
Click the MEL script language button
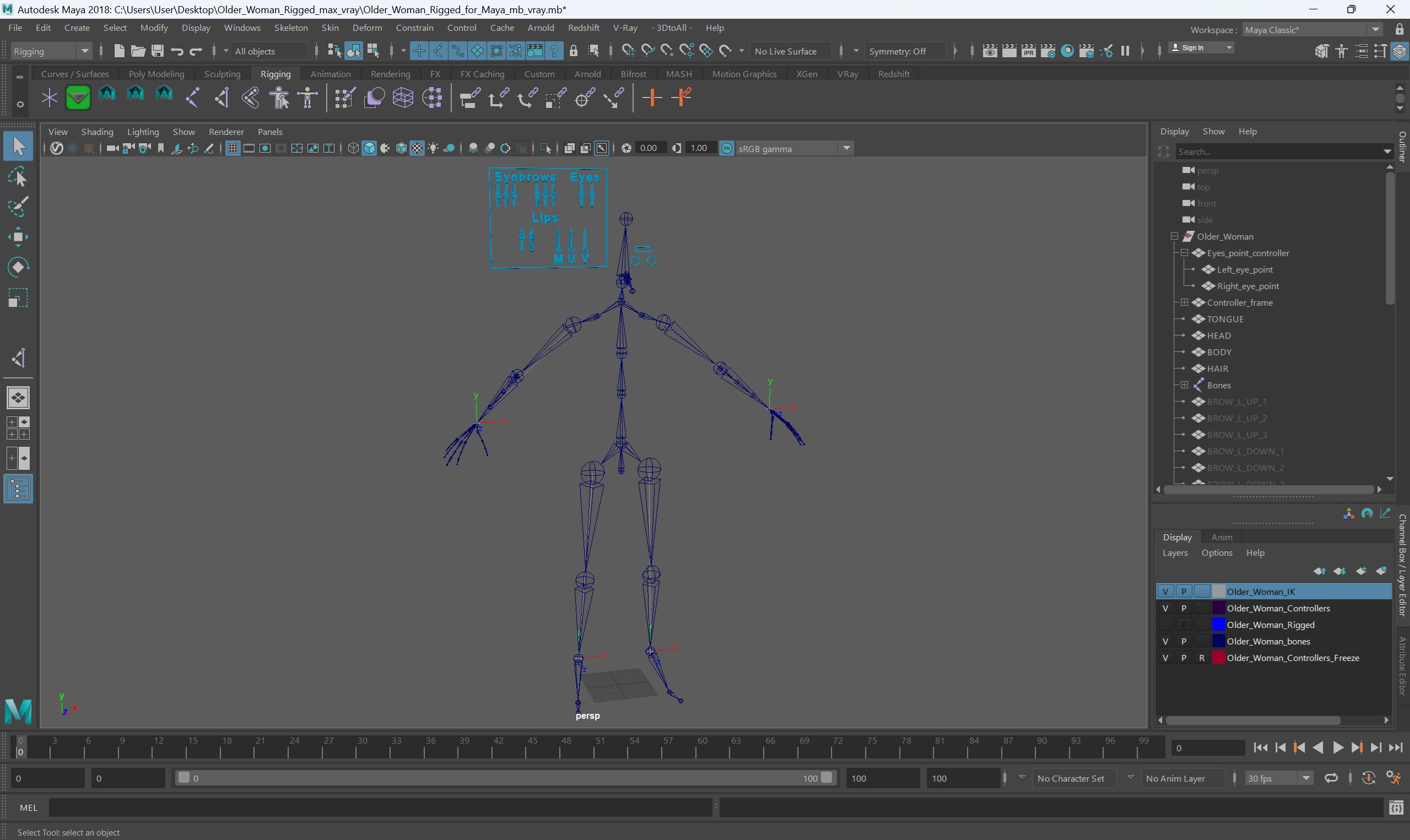28,808
